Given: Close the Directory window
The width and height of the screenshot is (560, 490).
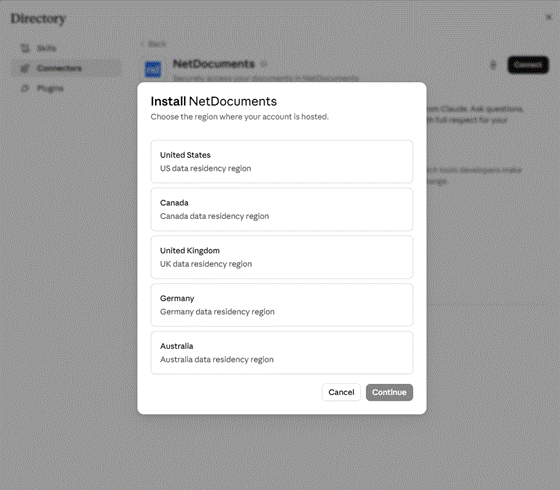Looking at the screenshot, I should (x=549, y=17).
